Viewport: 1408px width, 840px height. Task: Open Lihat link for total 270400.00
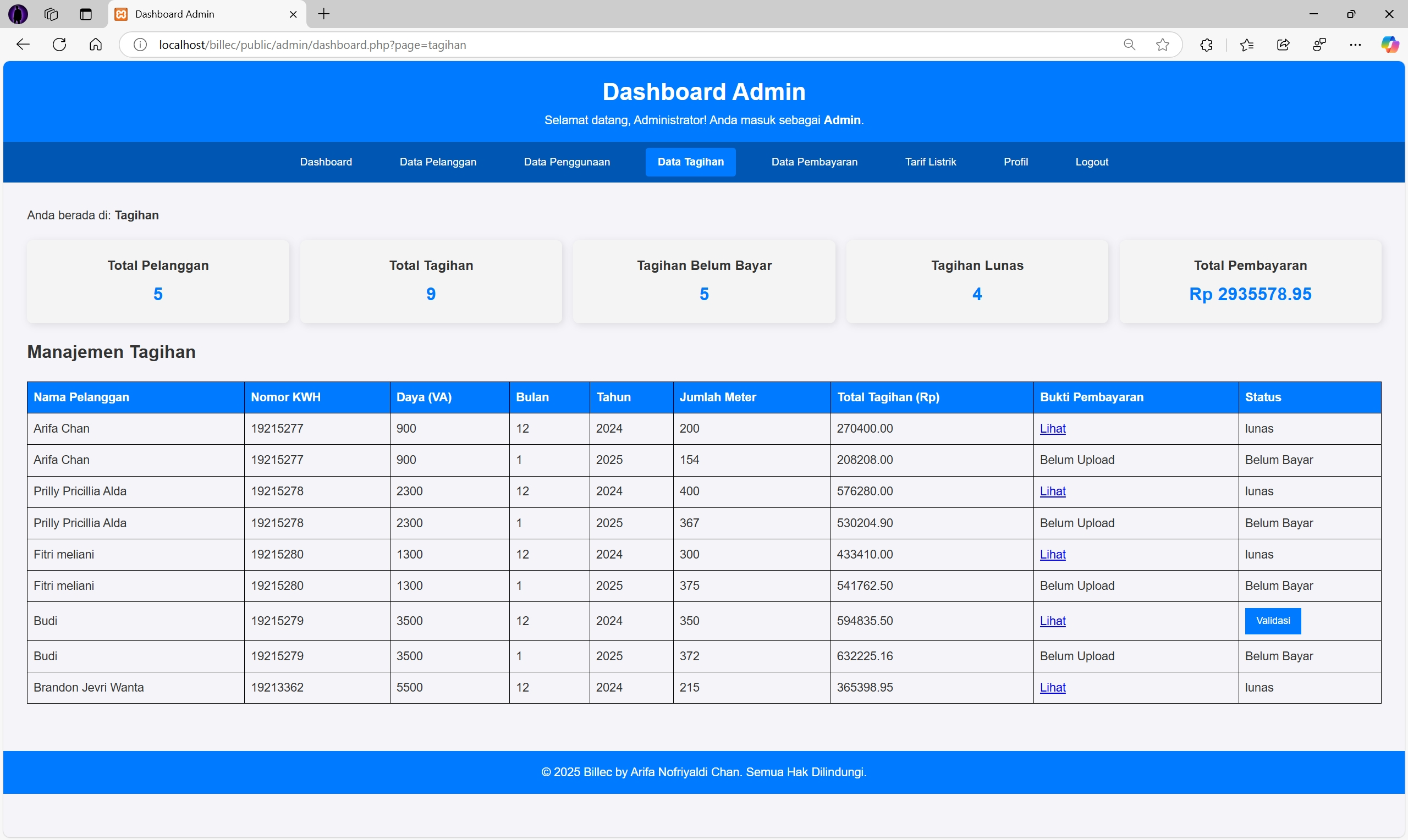coord(1053,428)
